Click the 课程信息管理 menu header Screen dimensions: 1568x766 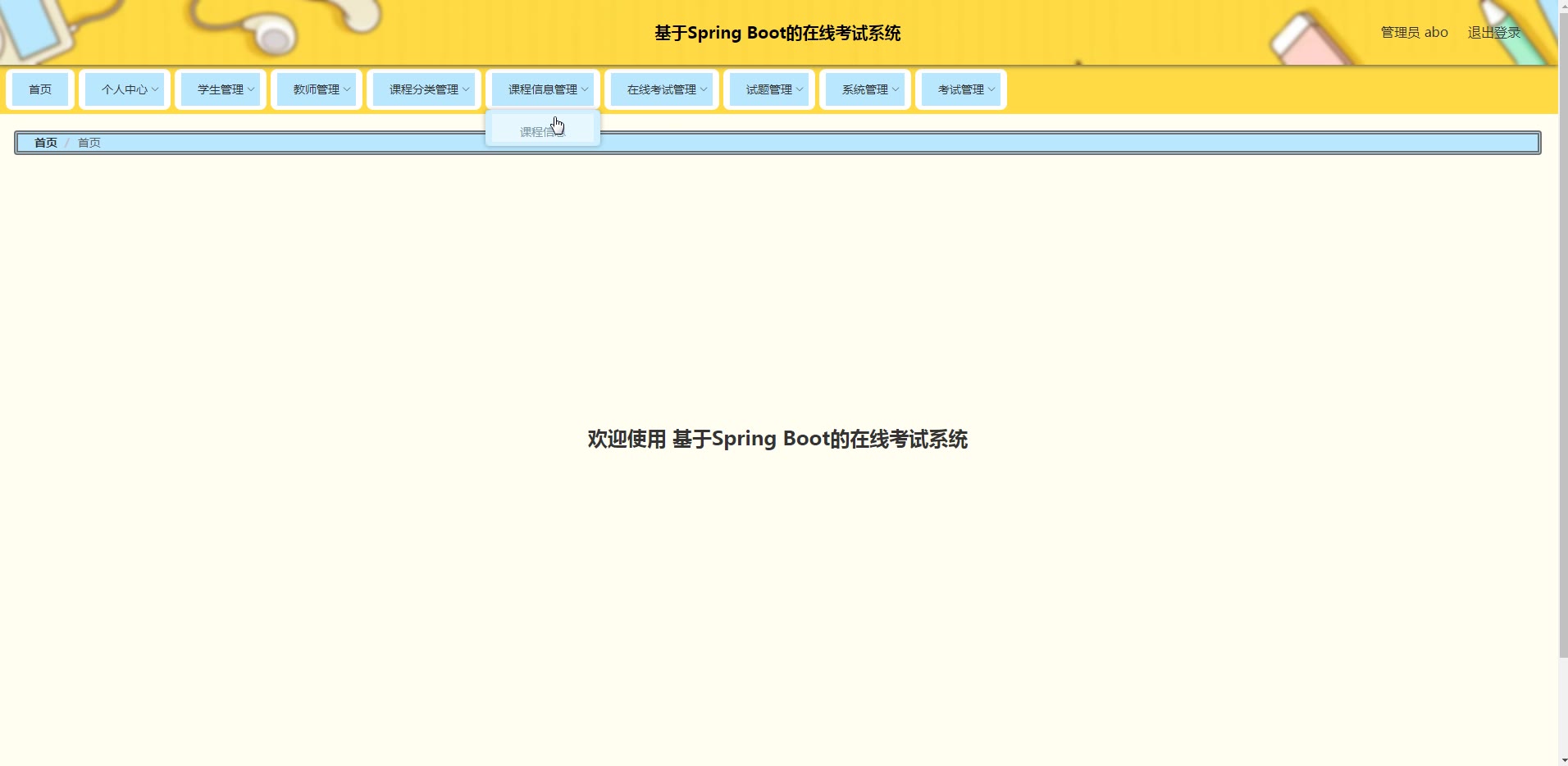[x=543, y=89]
